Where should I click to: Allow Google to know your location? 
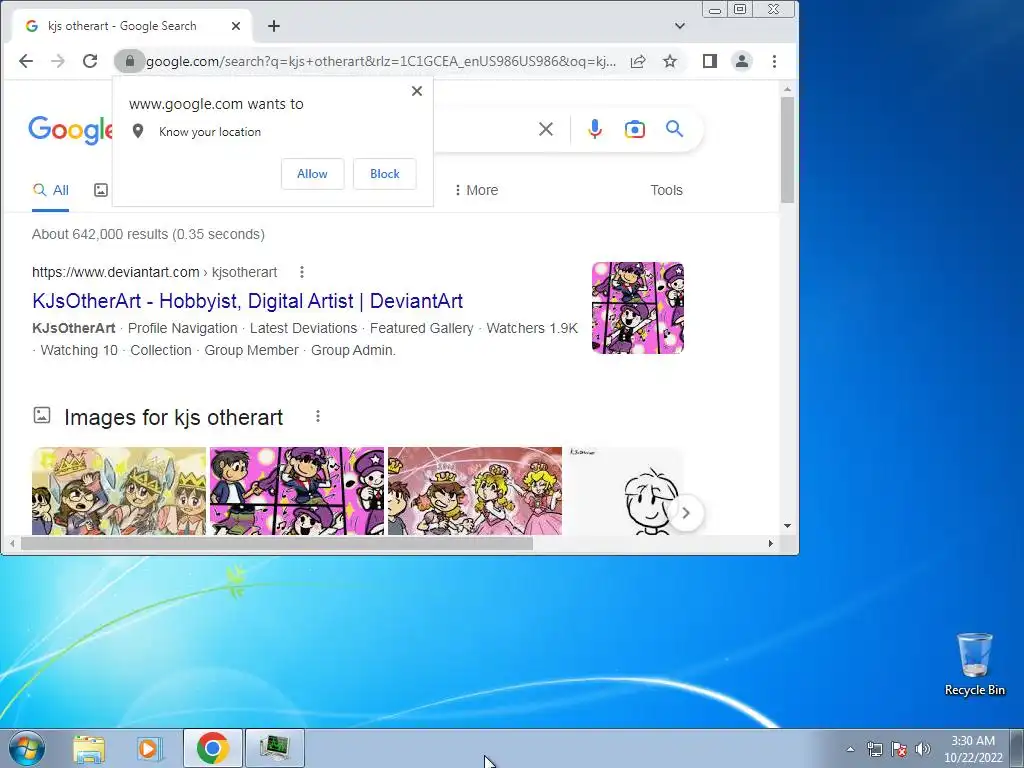tap(312, 174)
